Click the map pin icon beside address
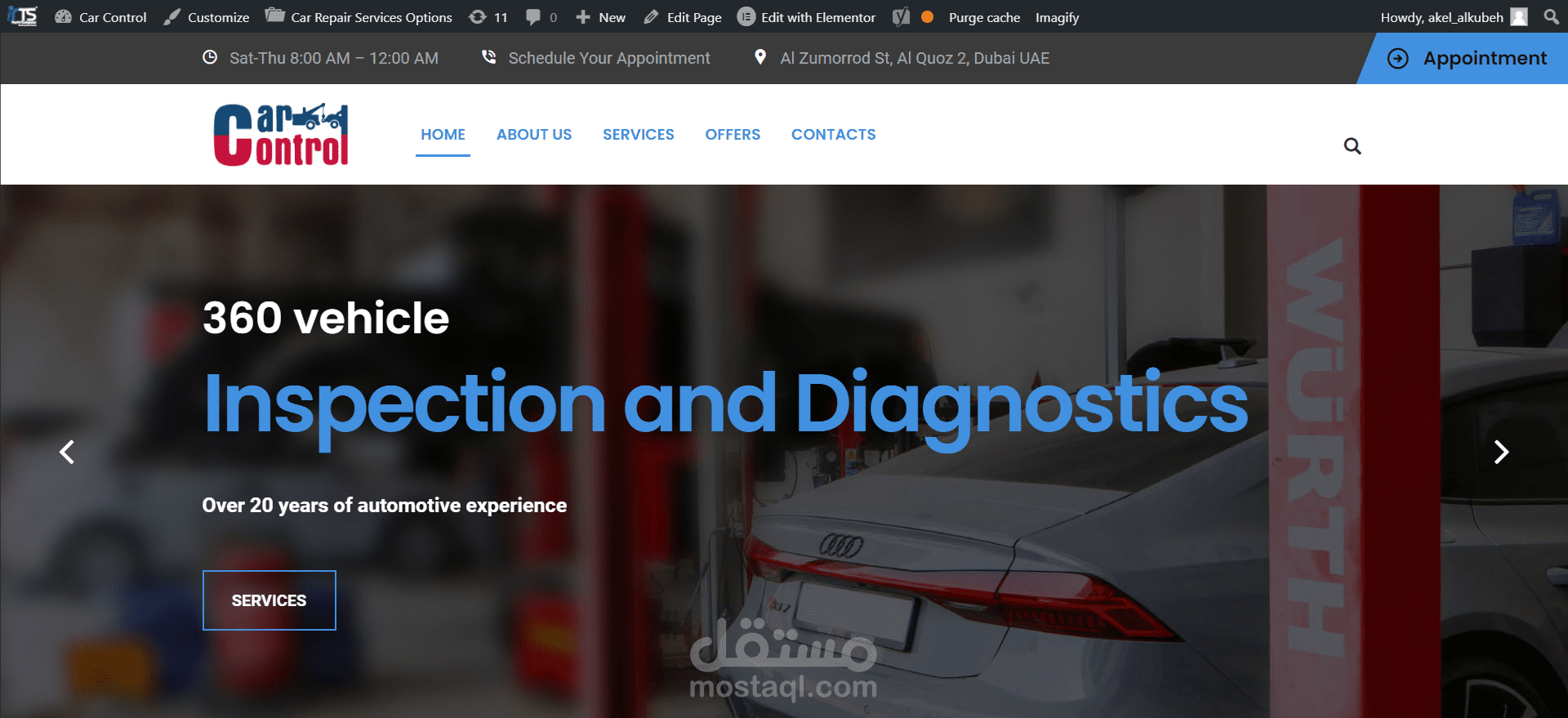The image size is (1568, 718). click(x=760, y=57)
